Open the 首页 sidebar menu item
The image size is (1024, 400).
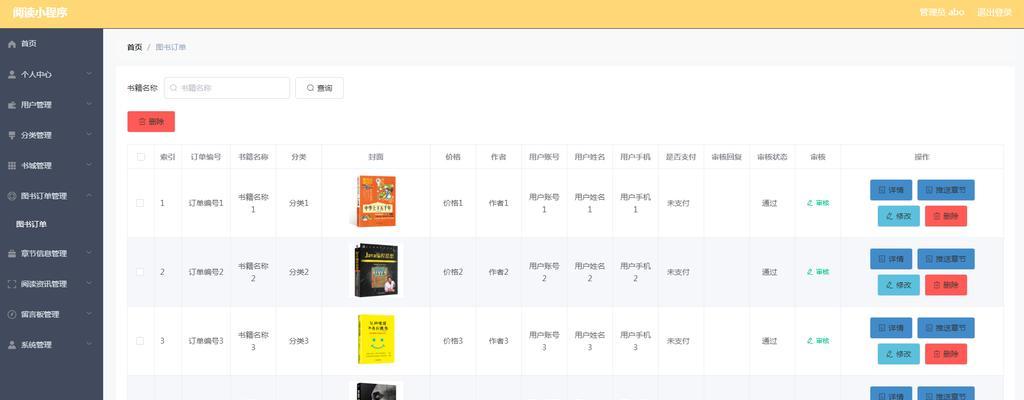click(51, 44)
